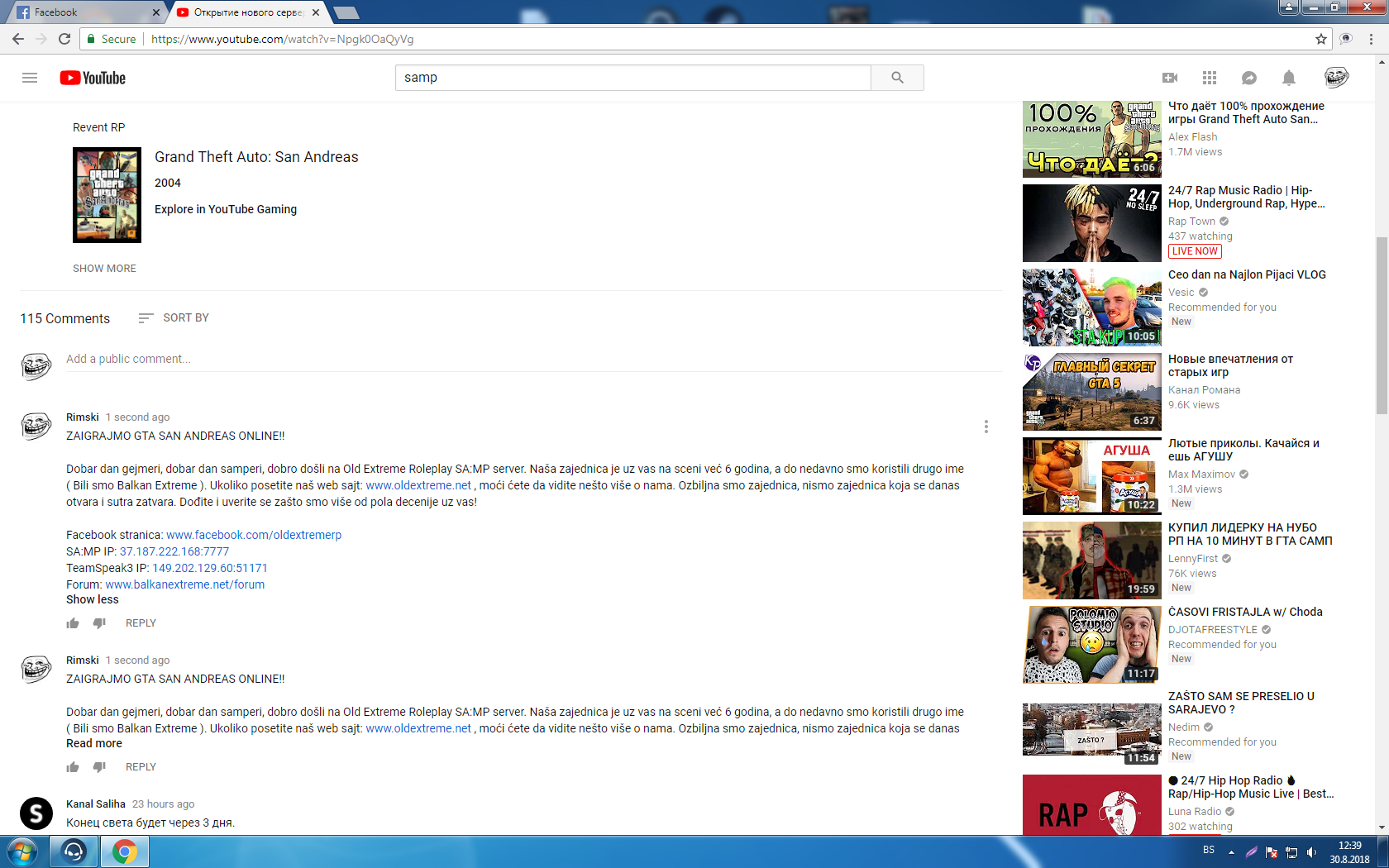Open a new browser tab
Viewport: 1389px width, 868px height.
click(346, 12)
